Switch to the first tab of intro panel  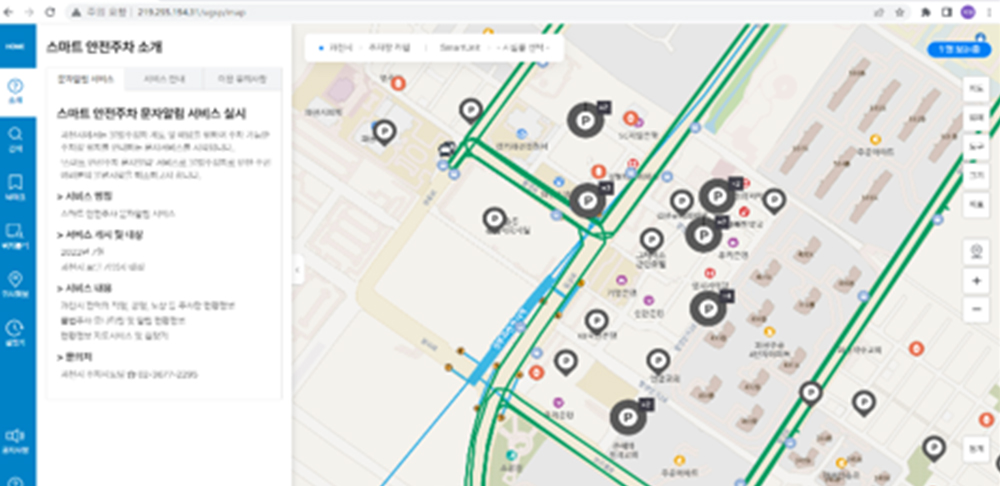pyautogui.click(x=85, y=78)
